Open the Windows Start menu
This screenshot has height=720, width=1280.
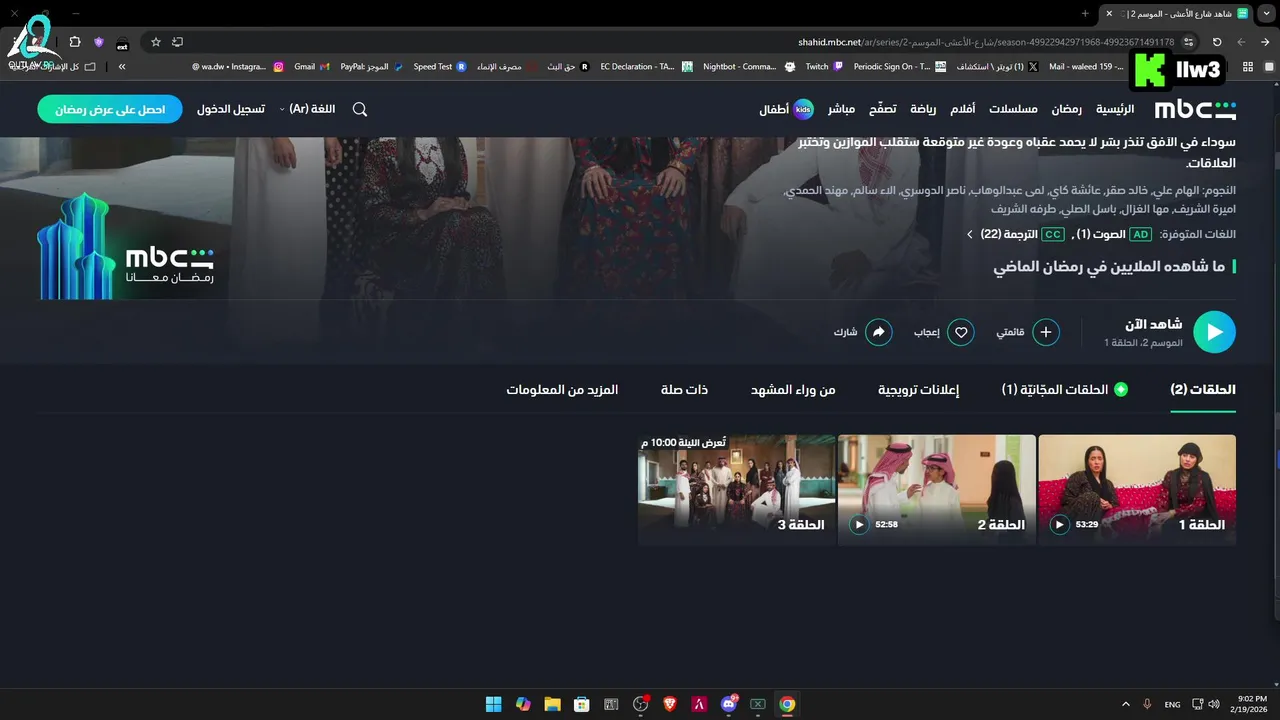pos(493,704)
